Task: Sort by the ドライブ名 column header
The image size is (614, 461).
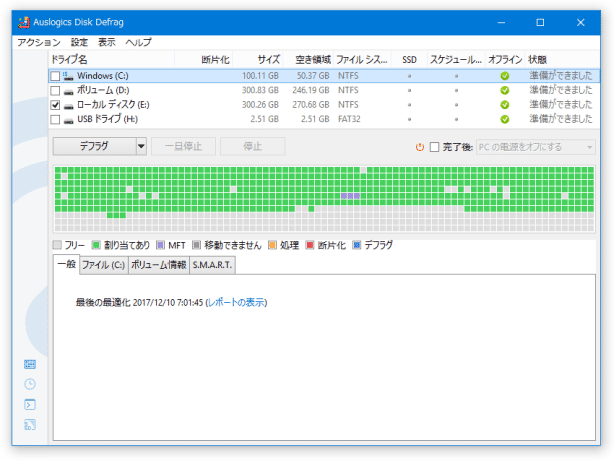Action: tap(112, 60)
